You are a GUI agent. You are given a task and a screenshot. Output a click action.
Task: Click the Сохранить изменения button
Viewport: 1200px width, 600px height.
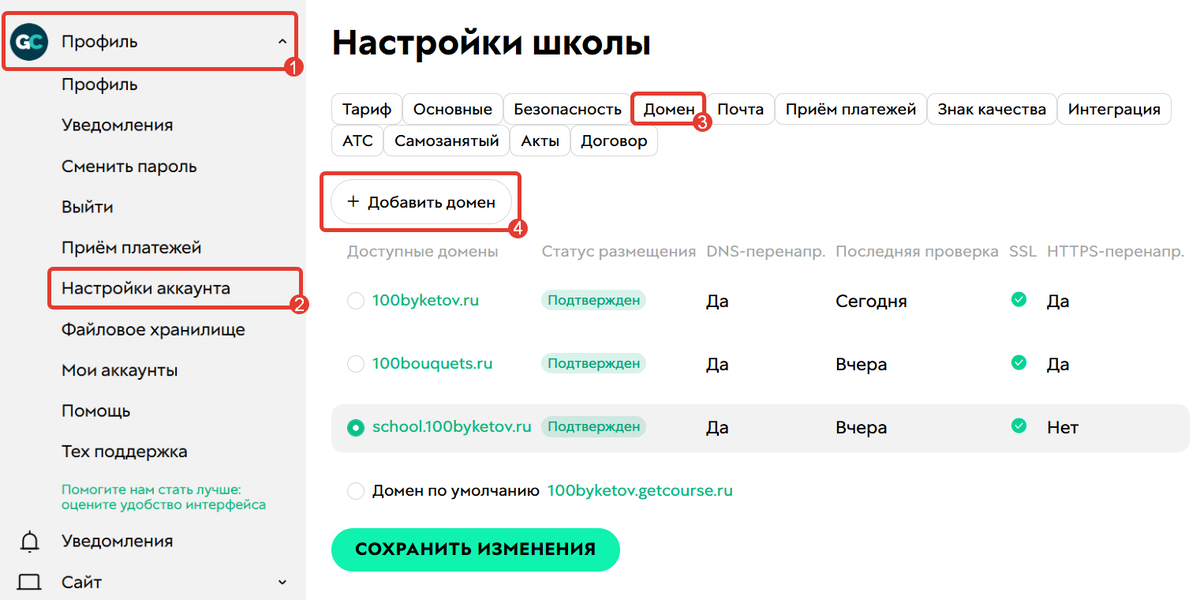(475, 549)
